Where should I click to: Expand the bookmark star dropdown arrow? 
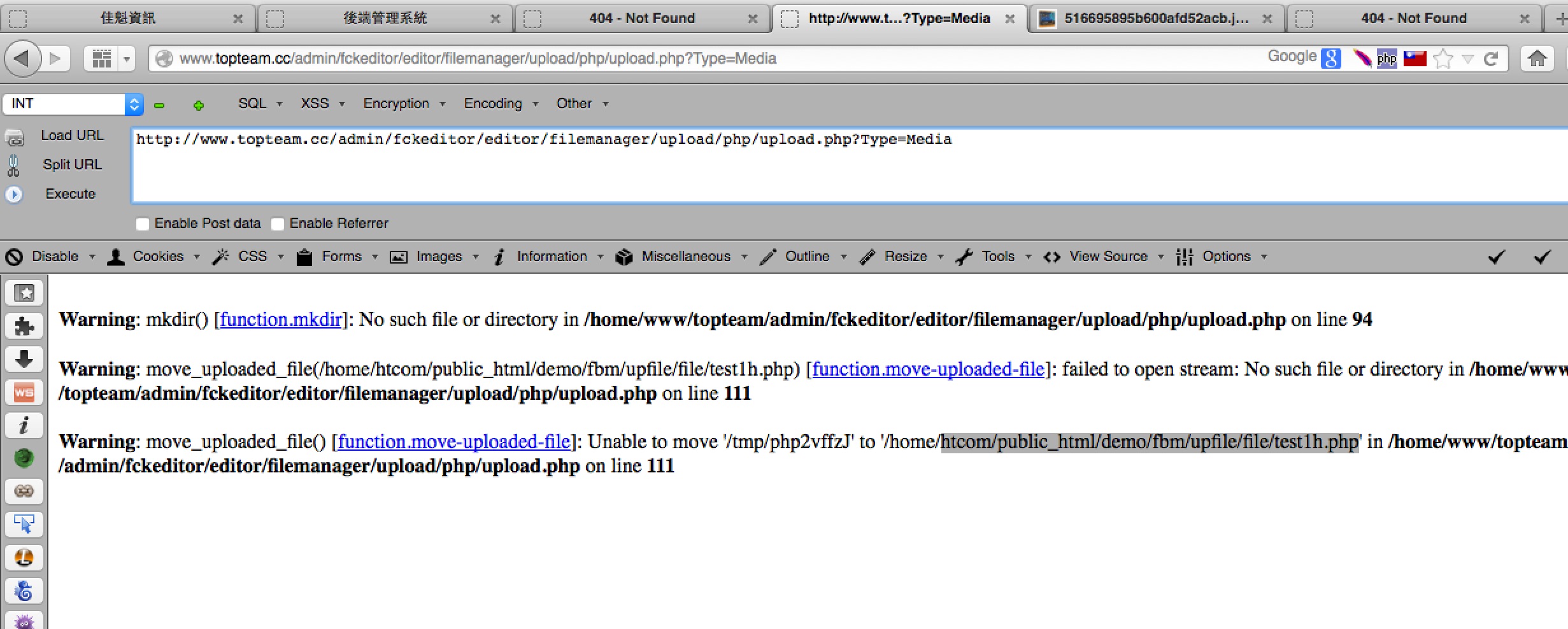(x=1468, y=59)
